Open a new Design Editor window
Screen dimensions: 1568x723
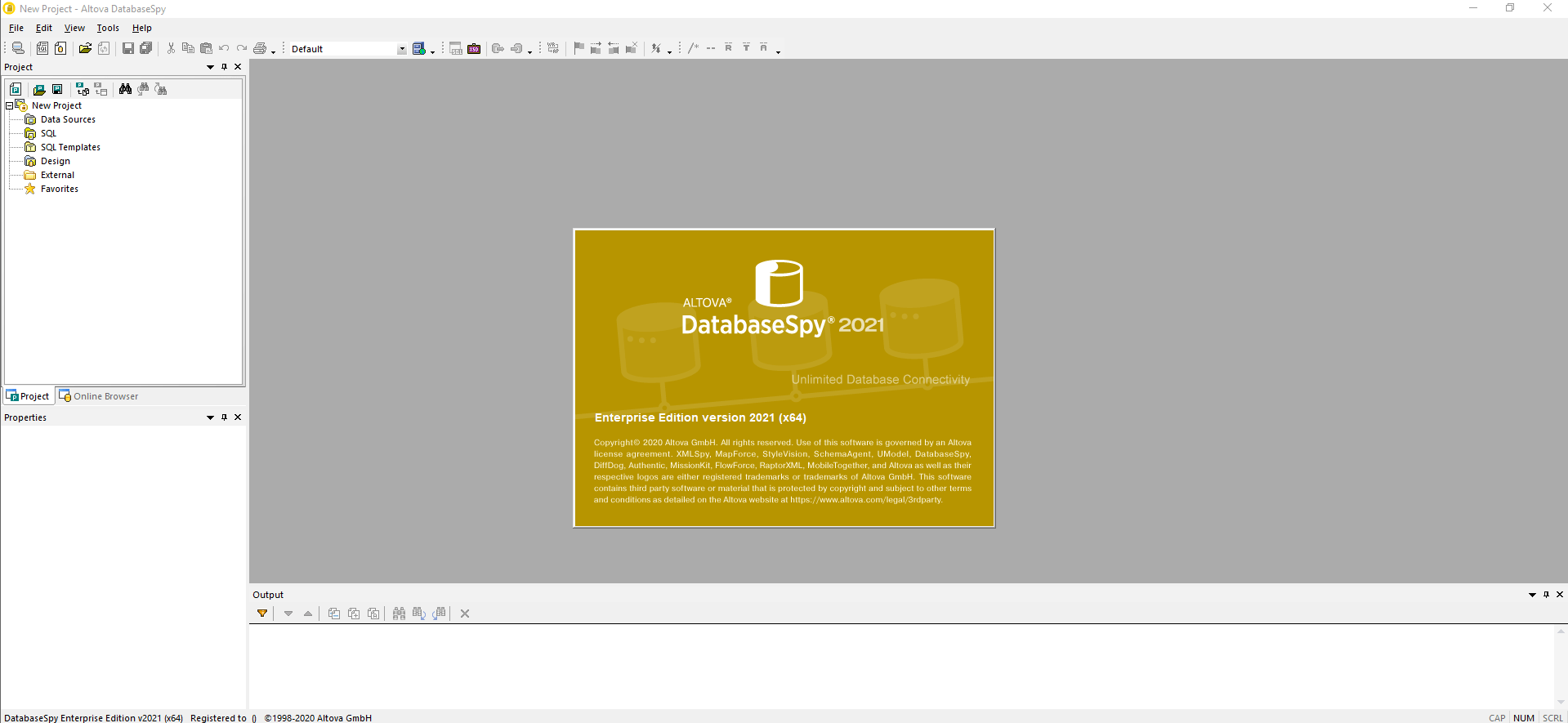tap(60, 48)
